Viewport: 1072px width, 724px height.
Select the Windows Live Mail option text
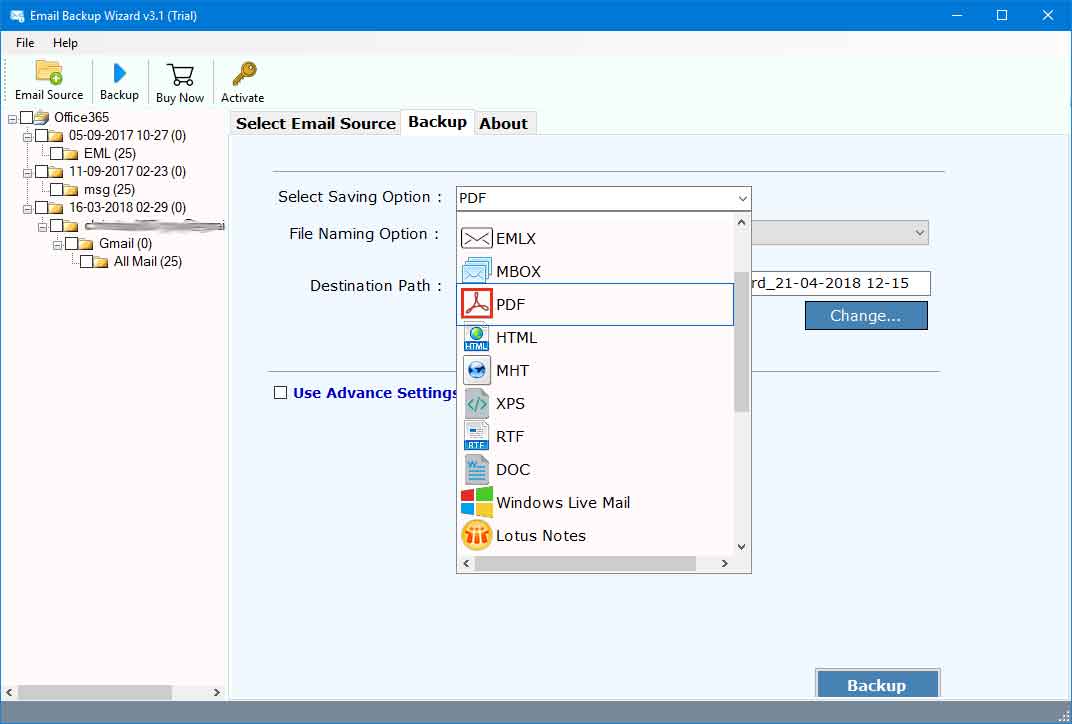tap(563, 502)
